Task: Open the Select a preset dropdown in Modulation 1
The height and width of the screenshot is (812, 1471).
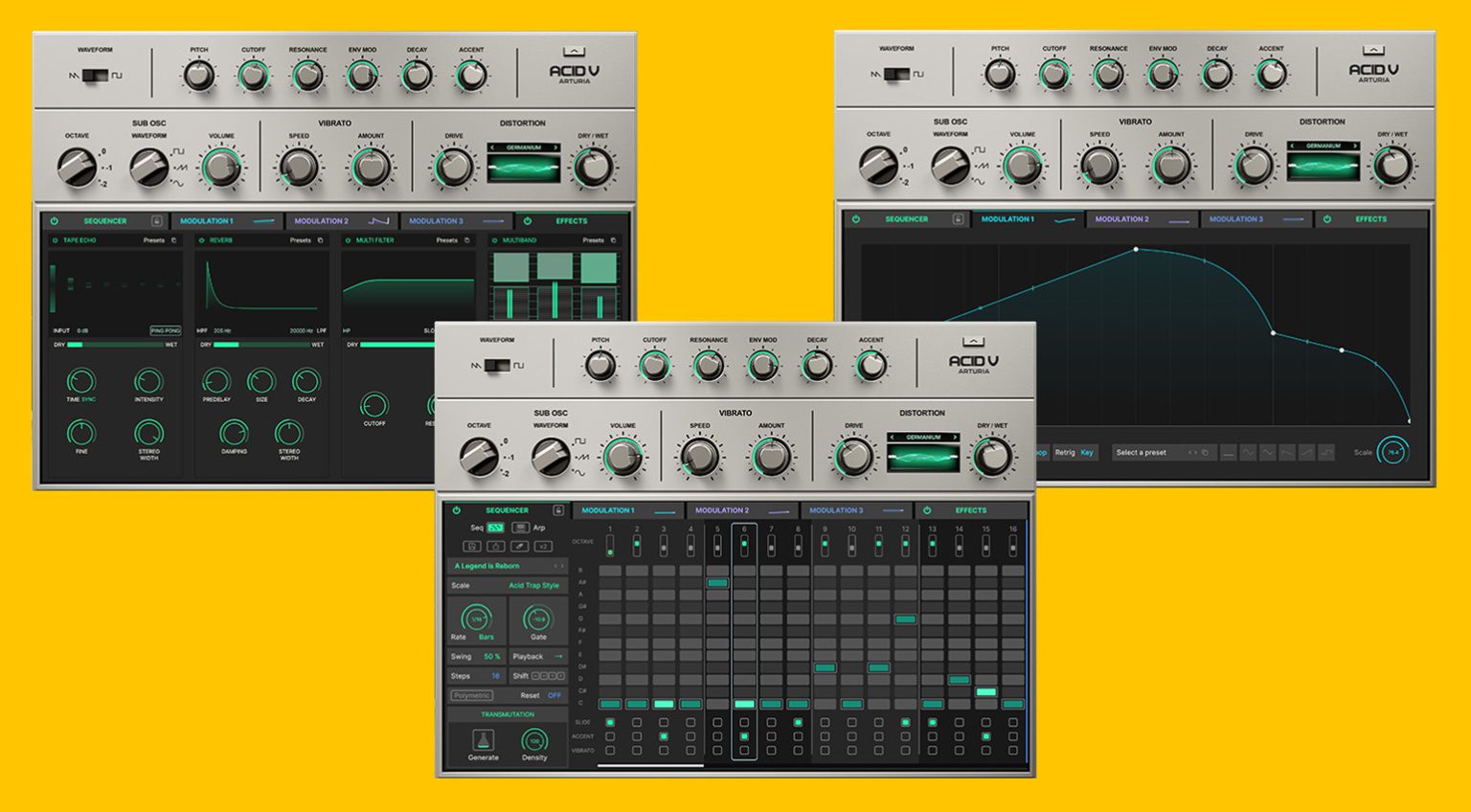Action: [x=1141, y=453]
